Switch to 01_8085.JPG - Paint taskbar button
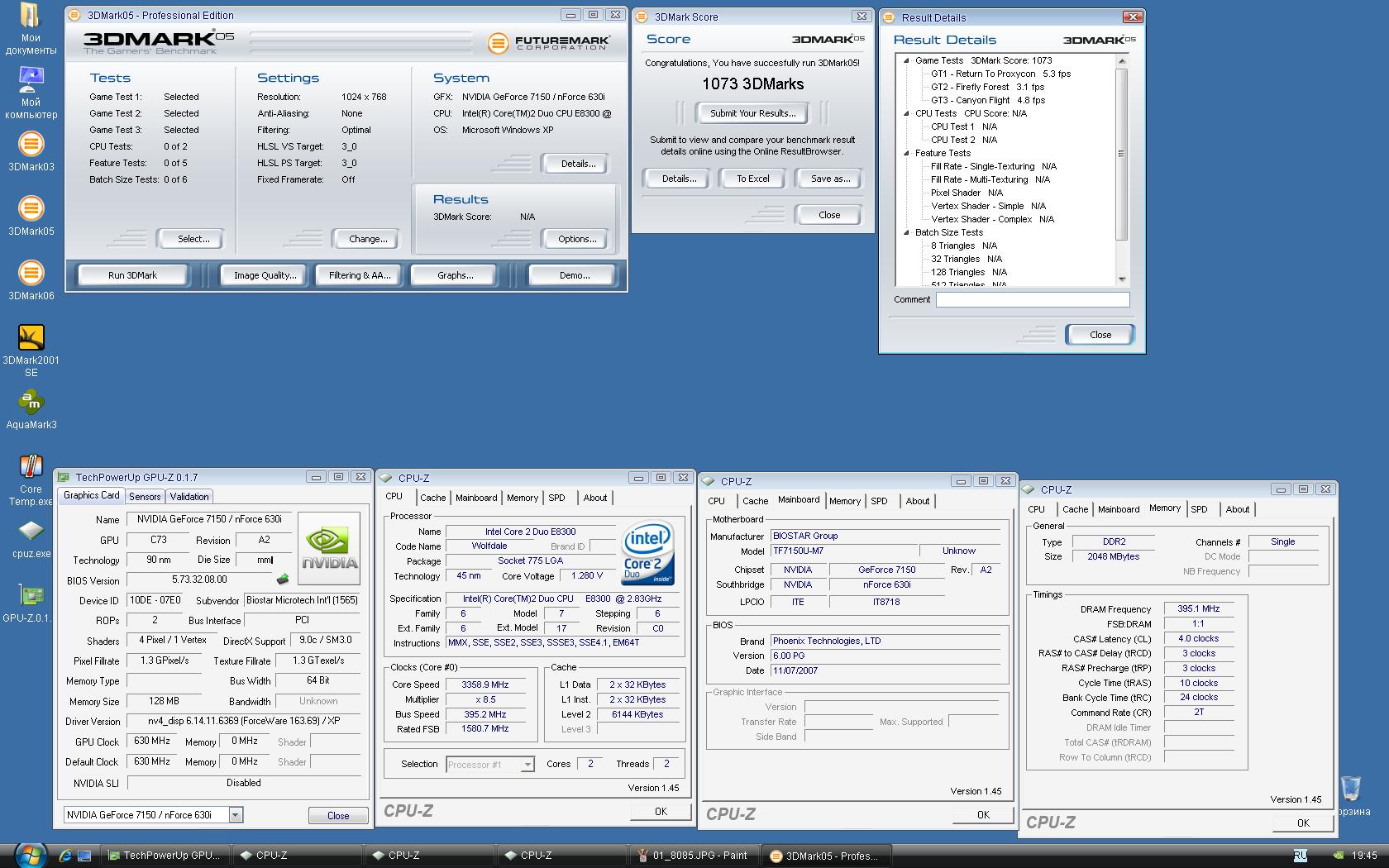 [693, 856]
